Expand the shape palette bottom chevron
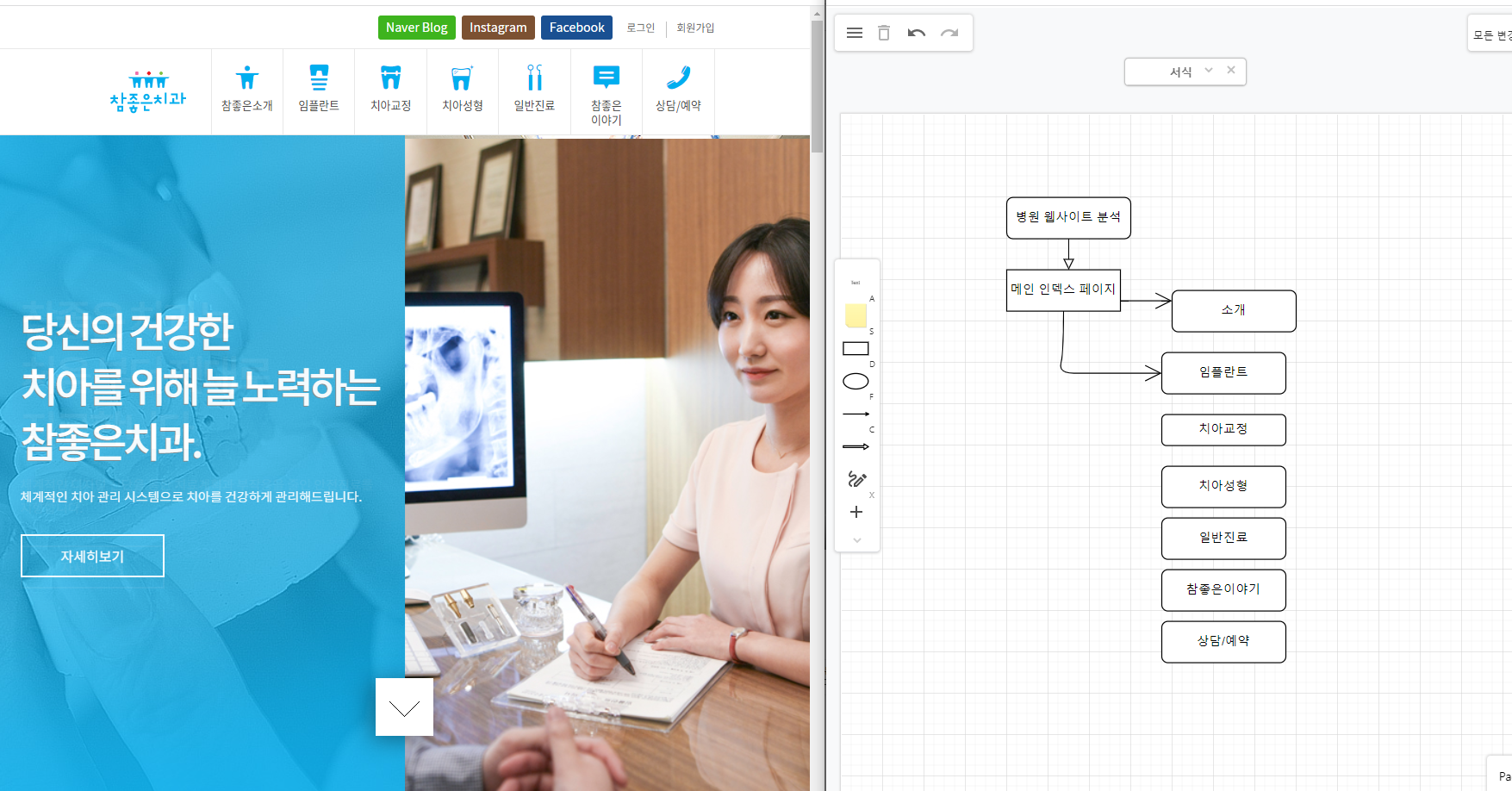 857,540
